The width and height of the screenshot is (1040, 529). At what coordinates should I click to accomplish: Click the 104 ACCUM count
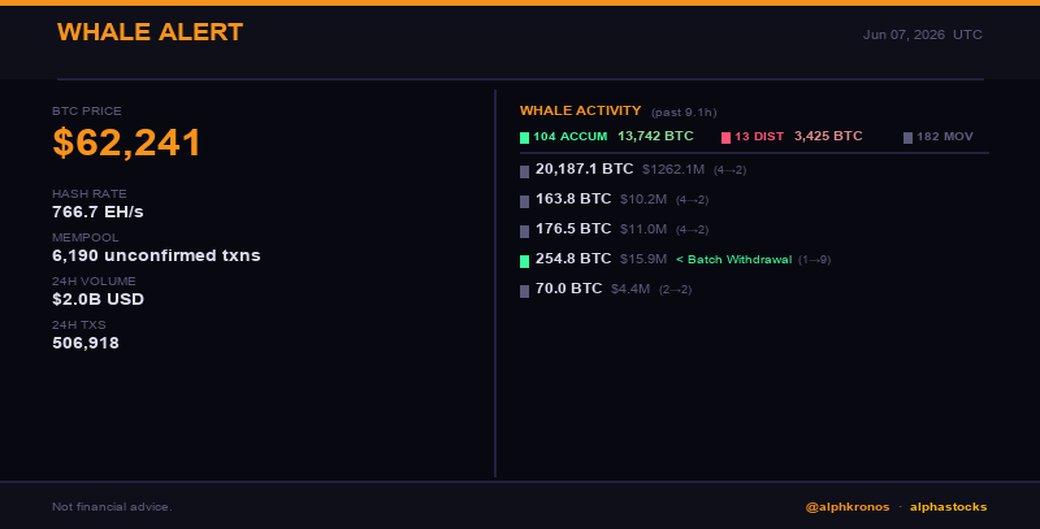pyautogui.click(x=570, y=137)
